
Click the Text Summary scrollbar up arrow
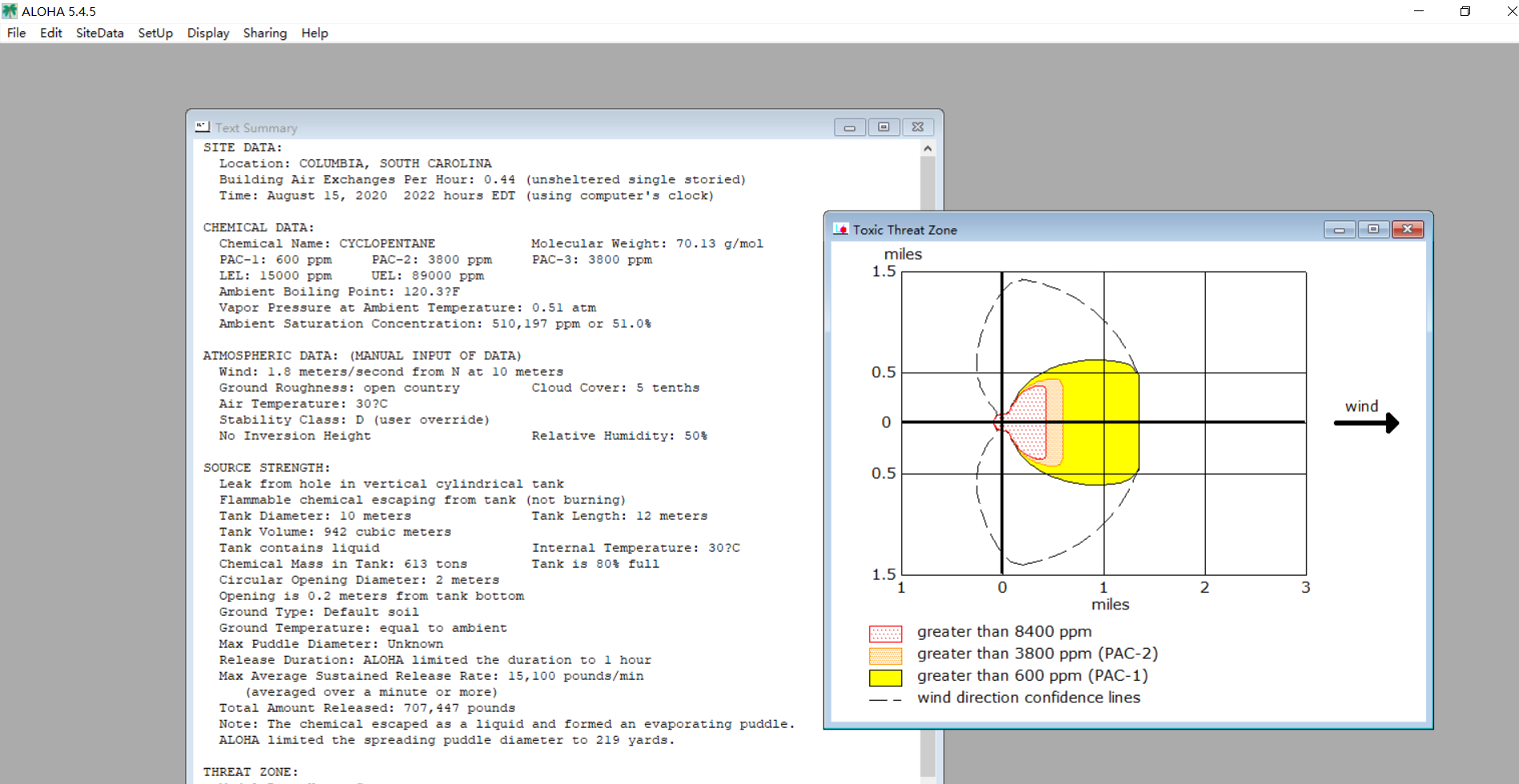coord(928,148)
